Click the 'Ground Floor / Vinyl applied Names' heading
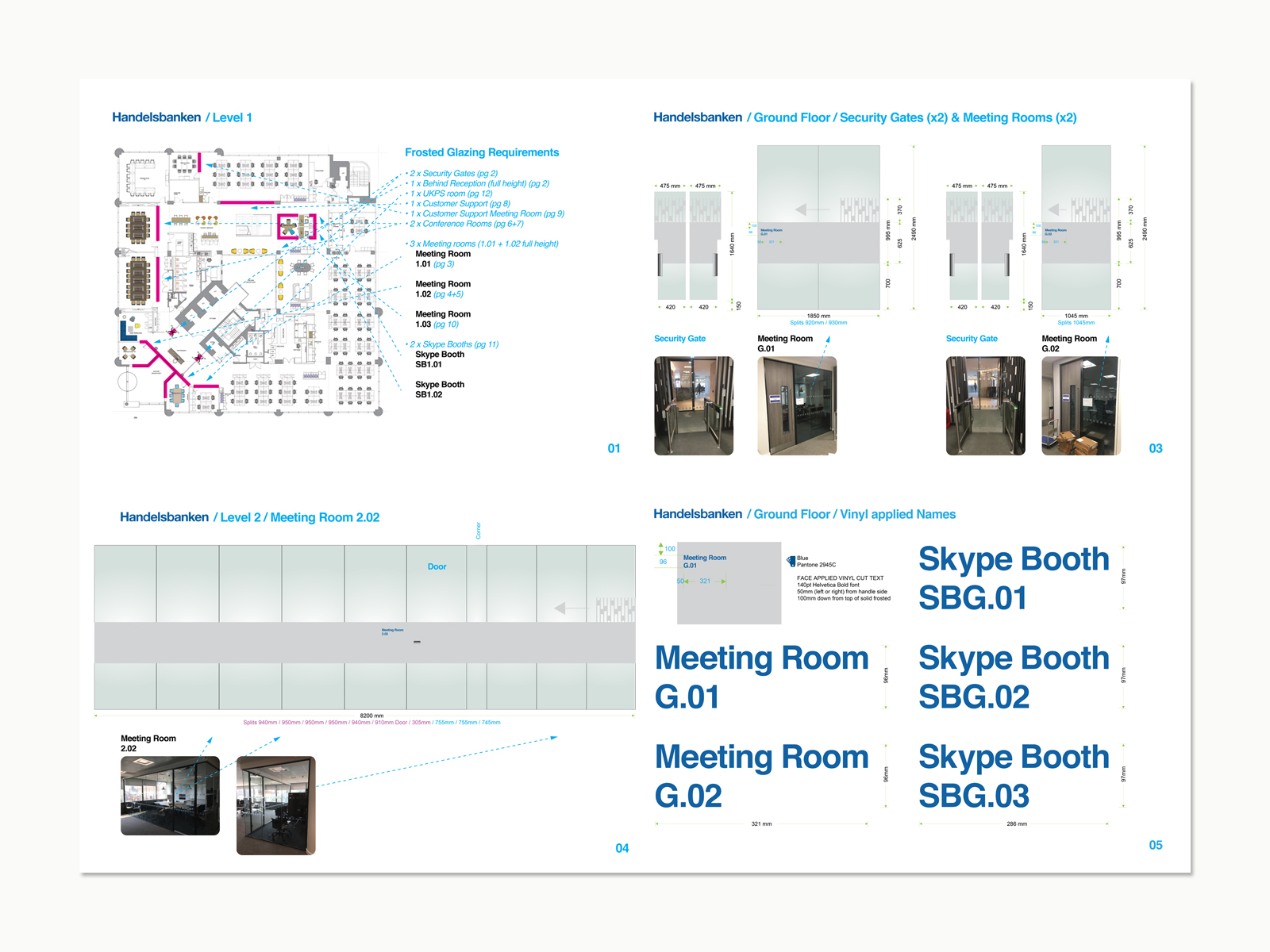Image resolution: width=1270 pixels, height=952 pixels. pyautogui.click(x=804, y=514)
